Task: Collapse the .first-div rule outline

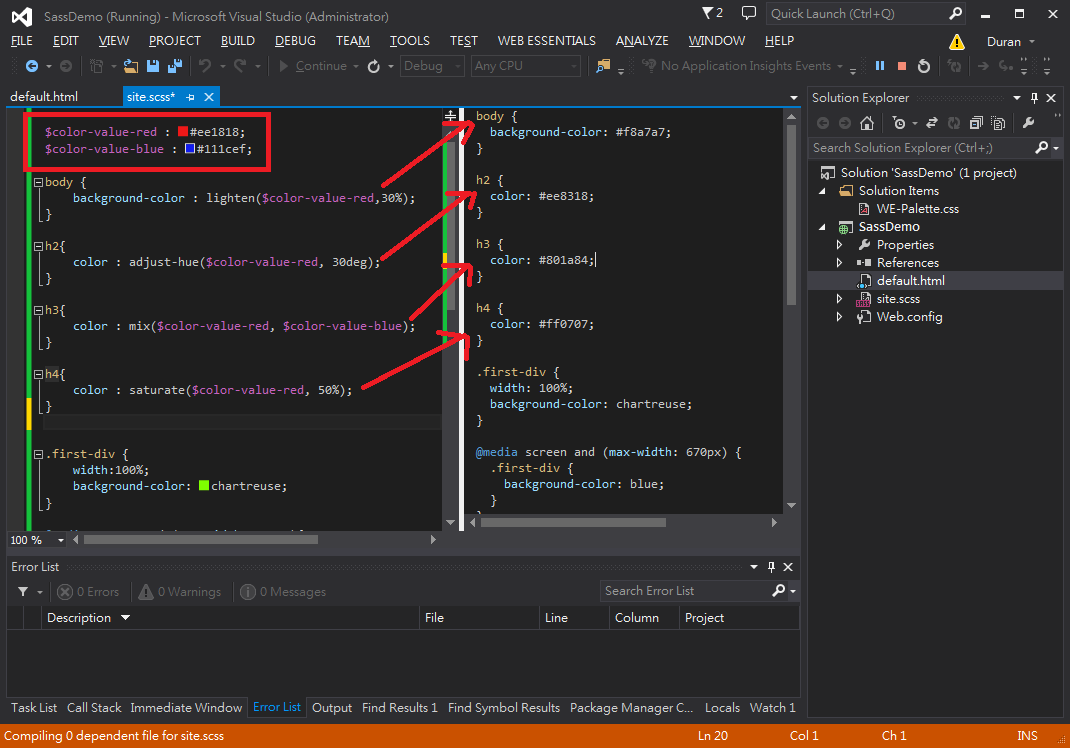Action: click(38, 454)
